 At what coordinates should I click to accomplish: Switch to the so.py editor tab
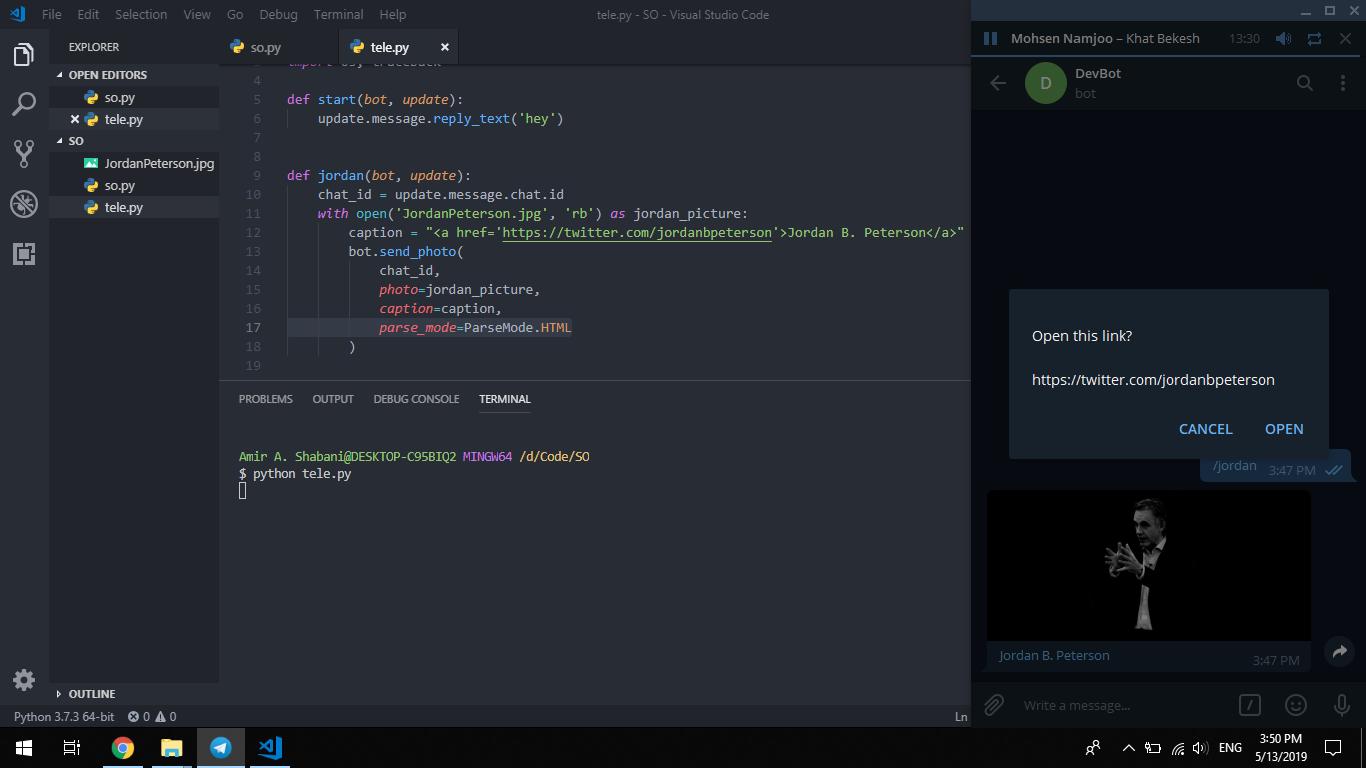pos(265,47)
